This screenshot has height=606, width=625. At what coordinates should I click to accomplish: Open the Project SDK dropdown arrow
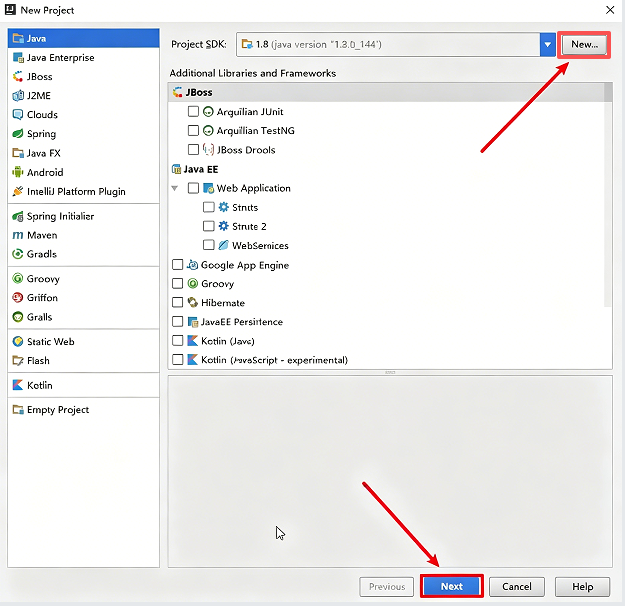548,44
